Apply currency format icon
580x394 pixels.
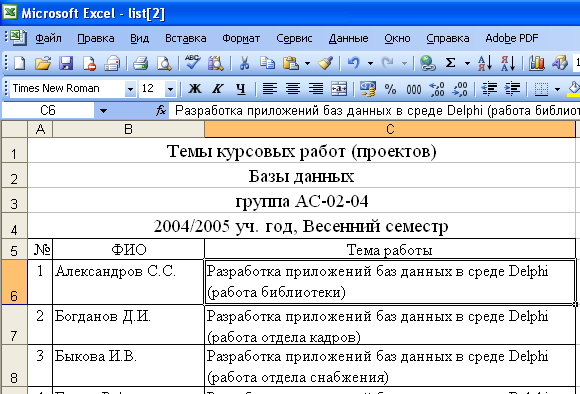pyautogui.click(x=367, y=89)
